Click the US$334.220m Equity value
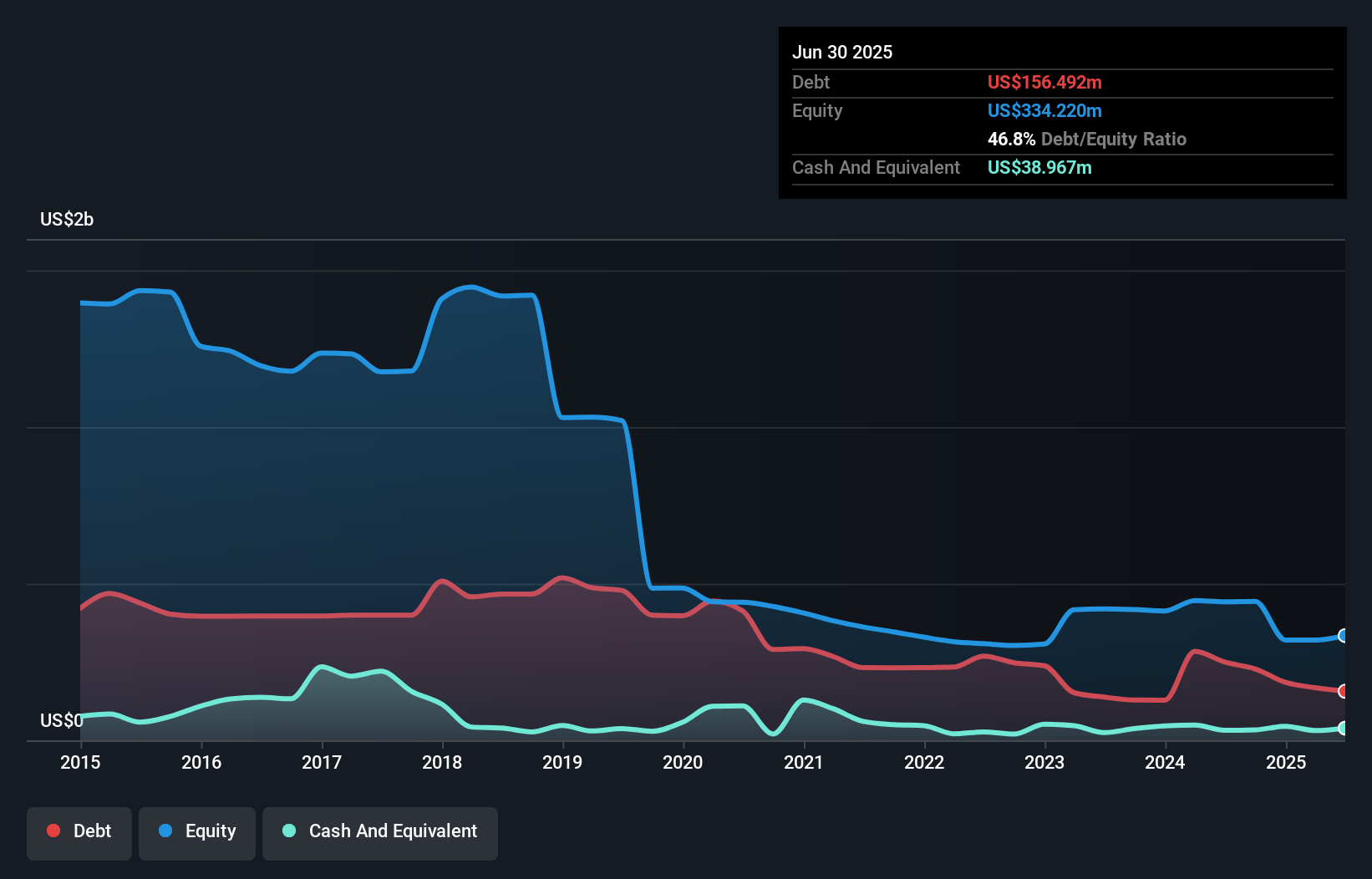The width and height of the screenshot is (1372, 879). (x=1044, y=110)
